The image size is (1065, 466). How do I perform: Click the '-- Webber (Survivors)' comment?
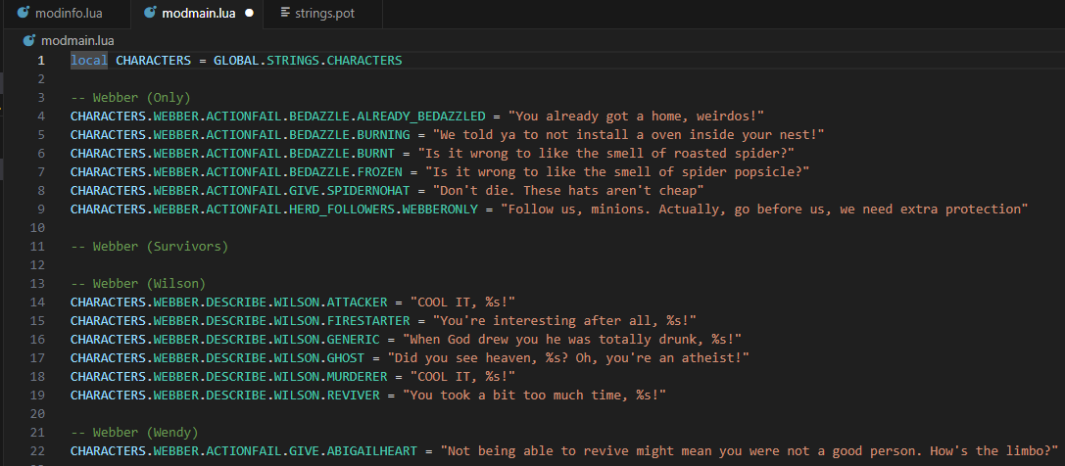[149, 245]
